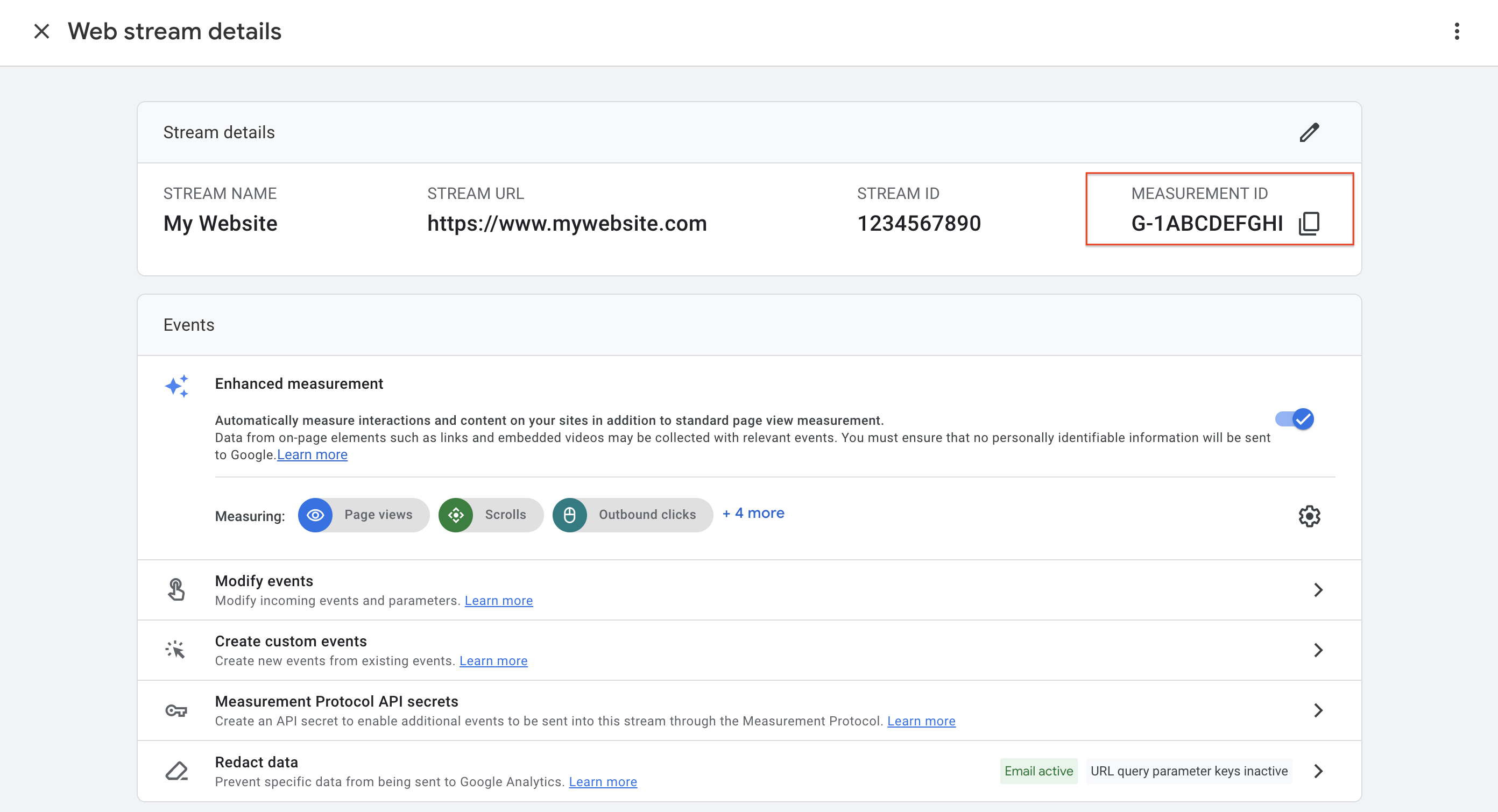Expand Measurement Protocol API secrets chevron
Screen dimensions: 1498x812
(x=1318, y=710)
